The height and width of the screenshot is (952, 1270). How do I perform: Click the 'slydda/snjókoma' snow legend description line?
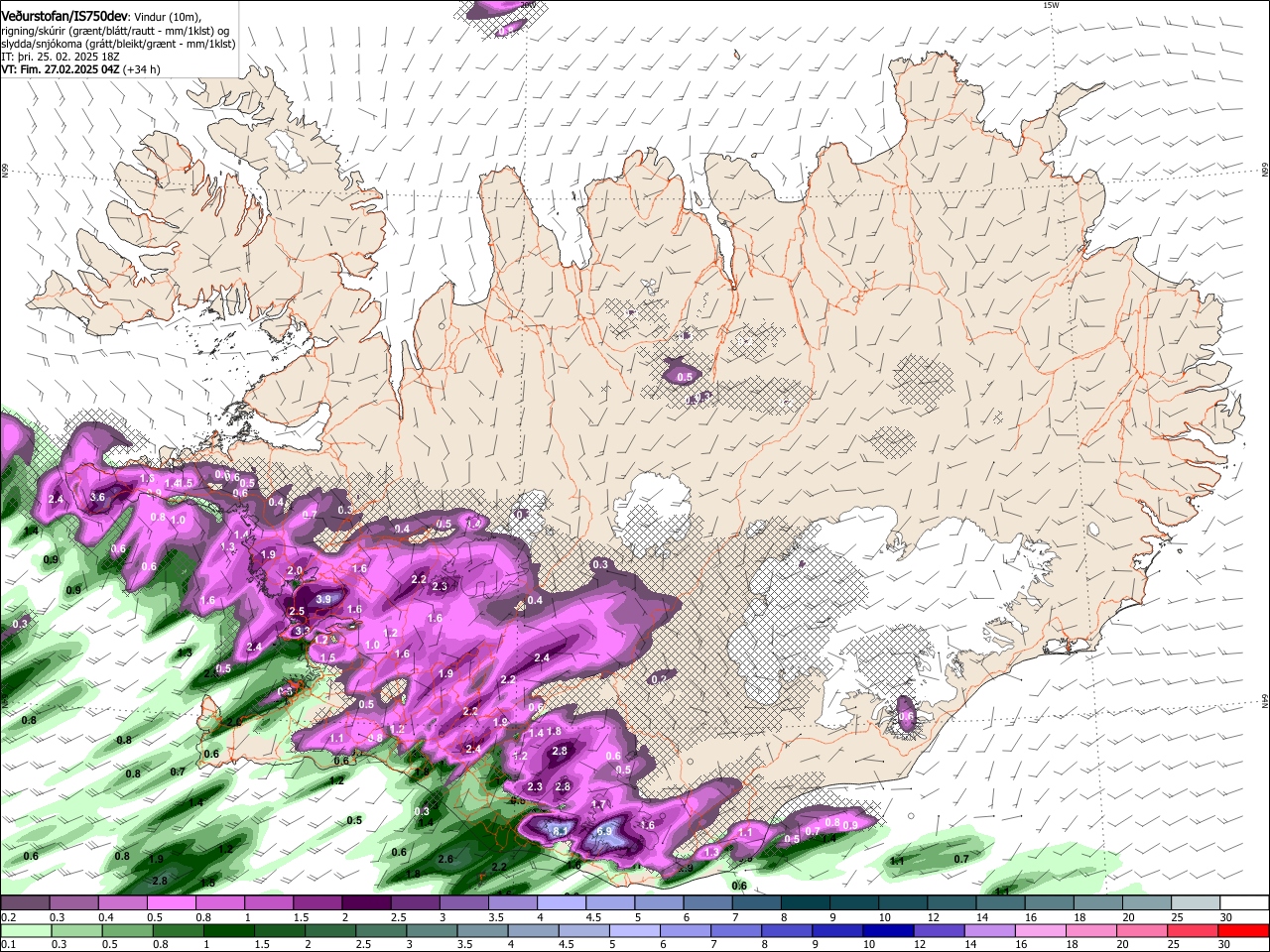[x=118, y=43]
